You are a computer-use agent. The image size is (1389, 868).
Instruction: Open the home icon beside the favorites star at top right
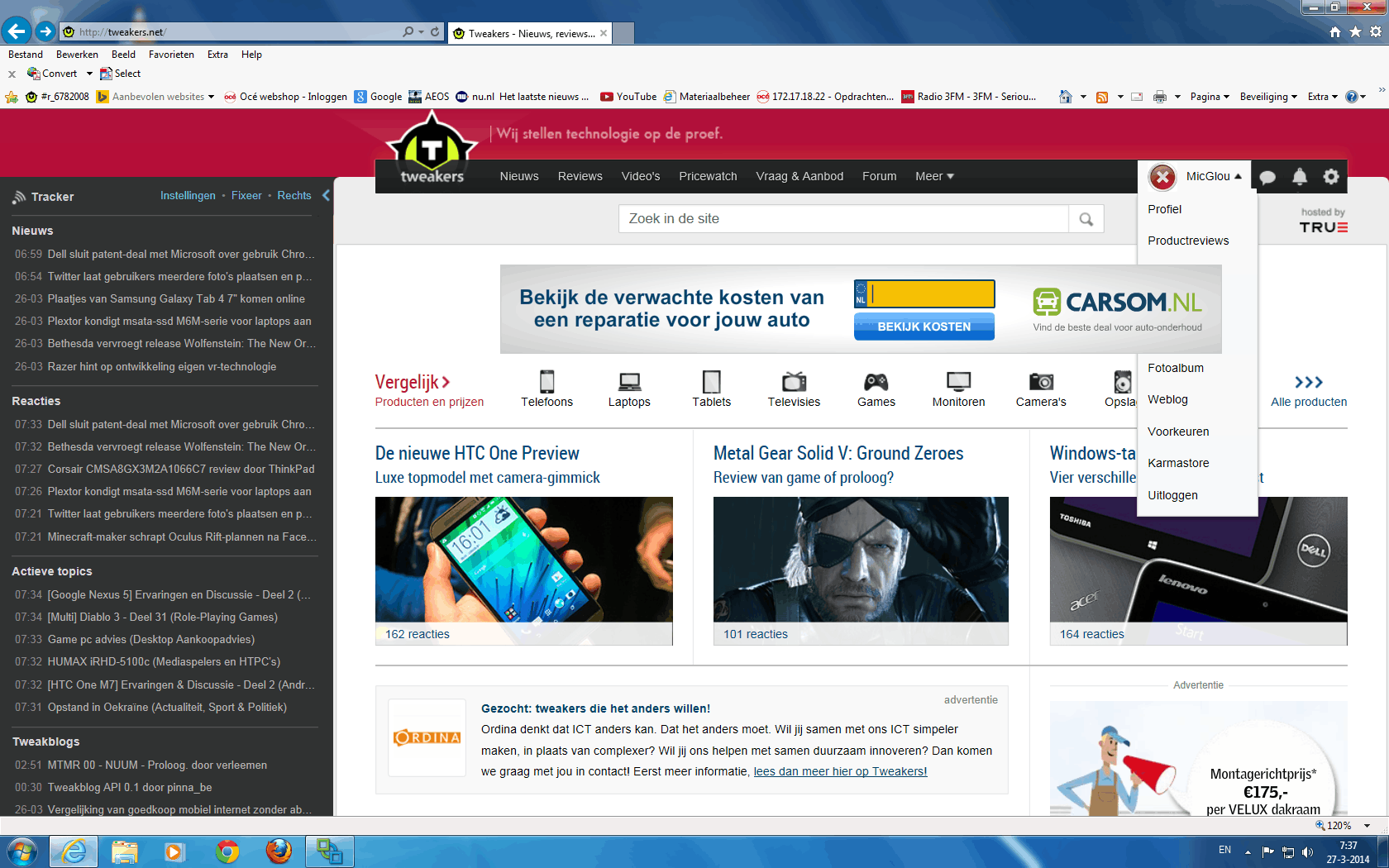point(1334,32)
